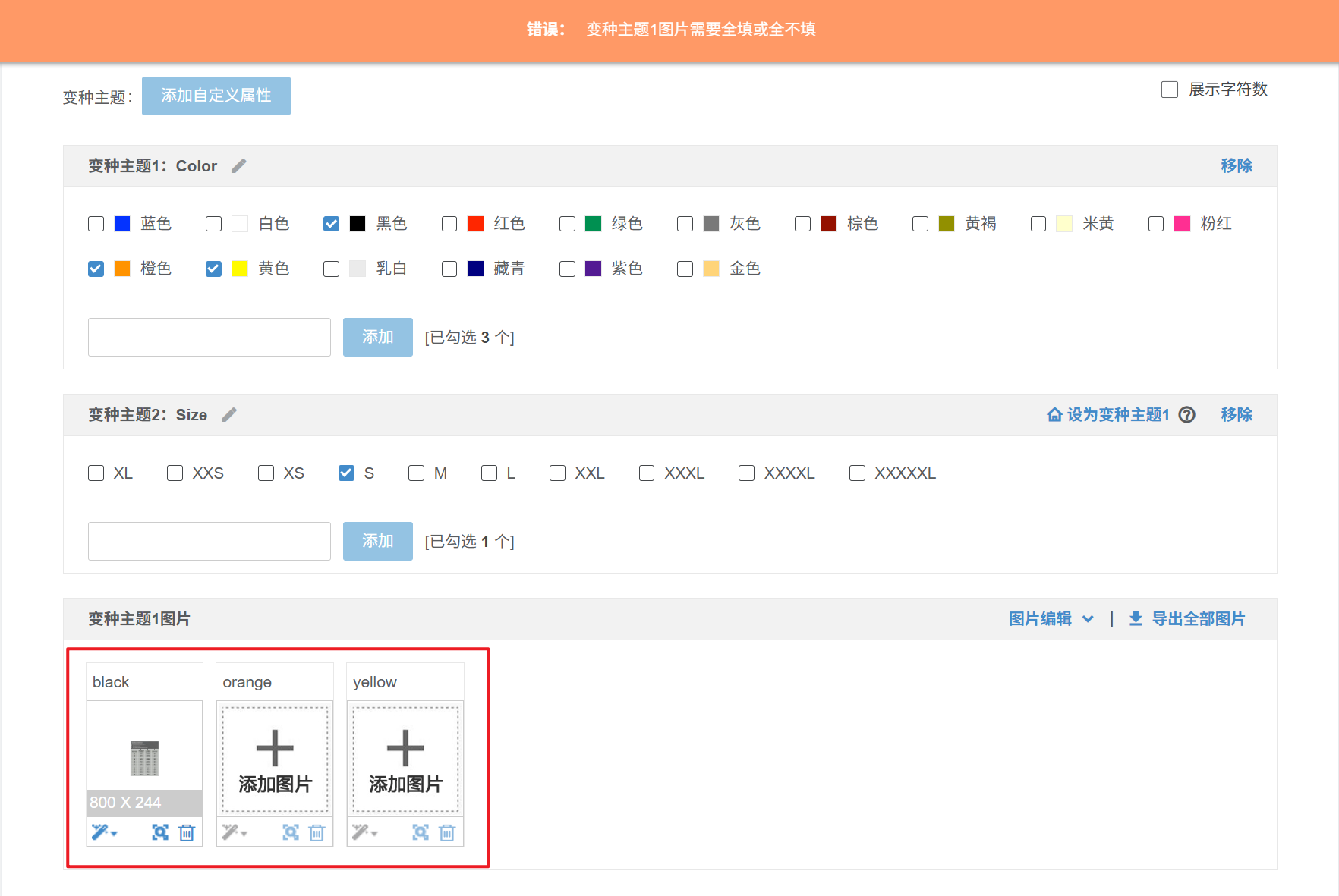Check the XXL size checkbox
This screenshot has height=896, width=1339.
(557, 473)
